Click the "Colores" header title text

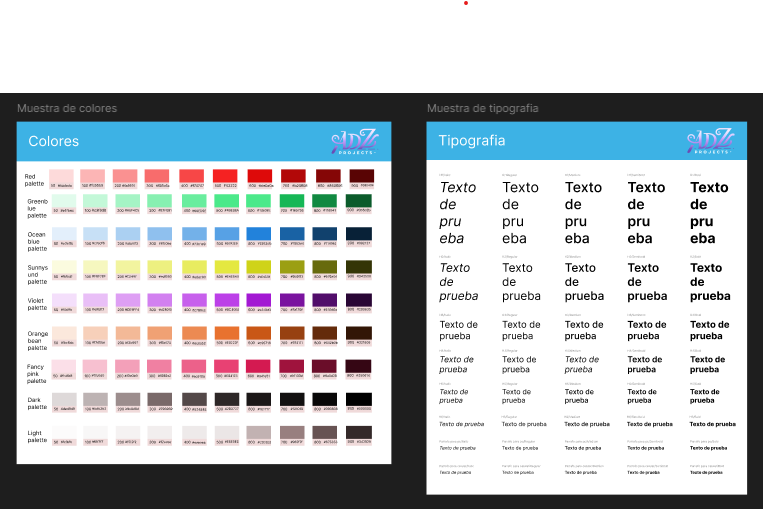(x=54, y=141)
